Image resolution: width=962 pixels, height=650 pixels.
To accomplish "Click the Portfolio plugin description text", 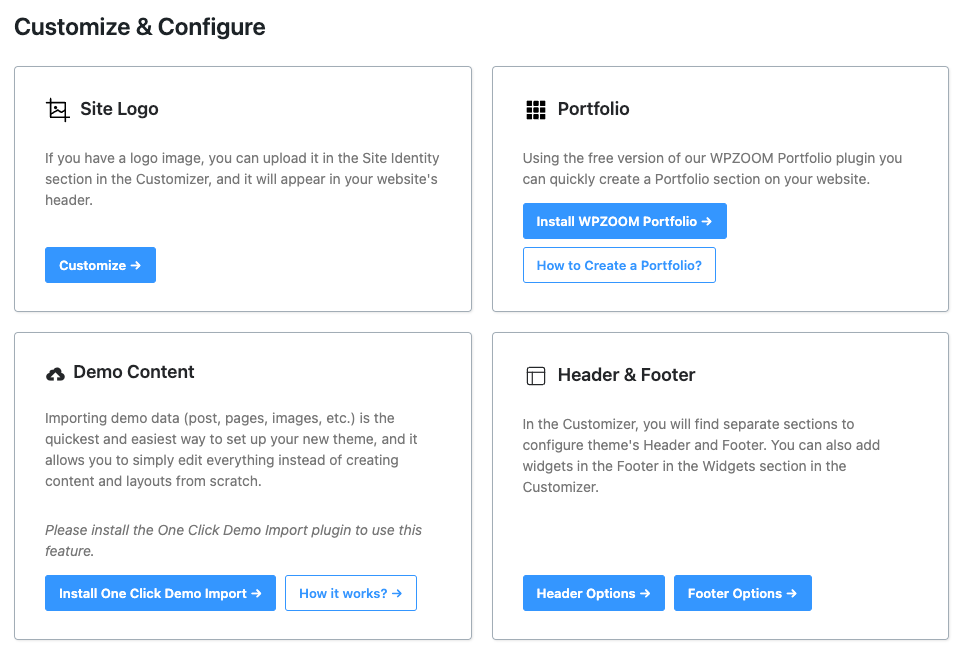I will click(x=712, y=169).
